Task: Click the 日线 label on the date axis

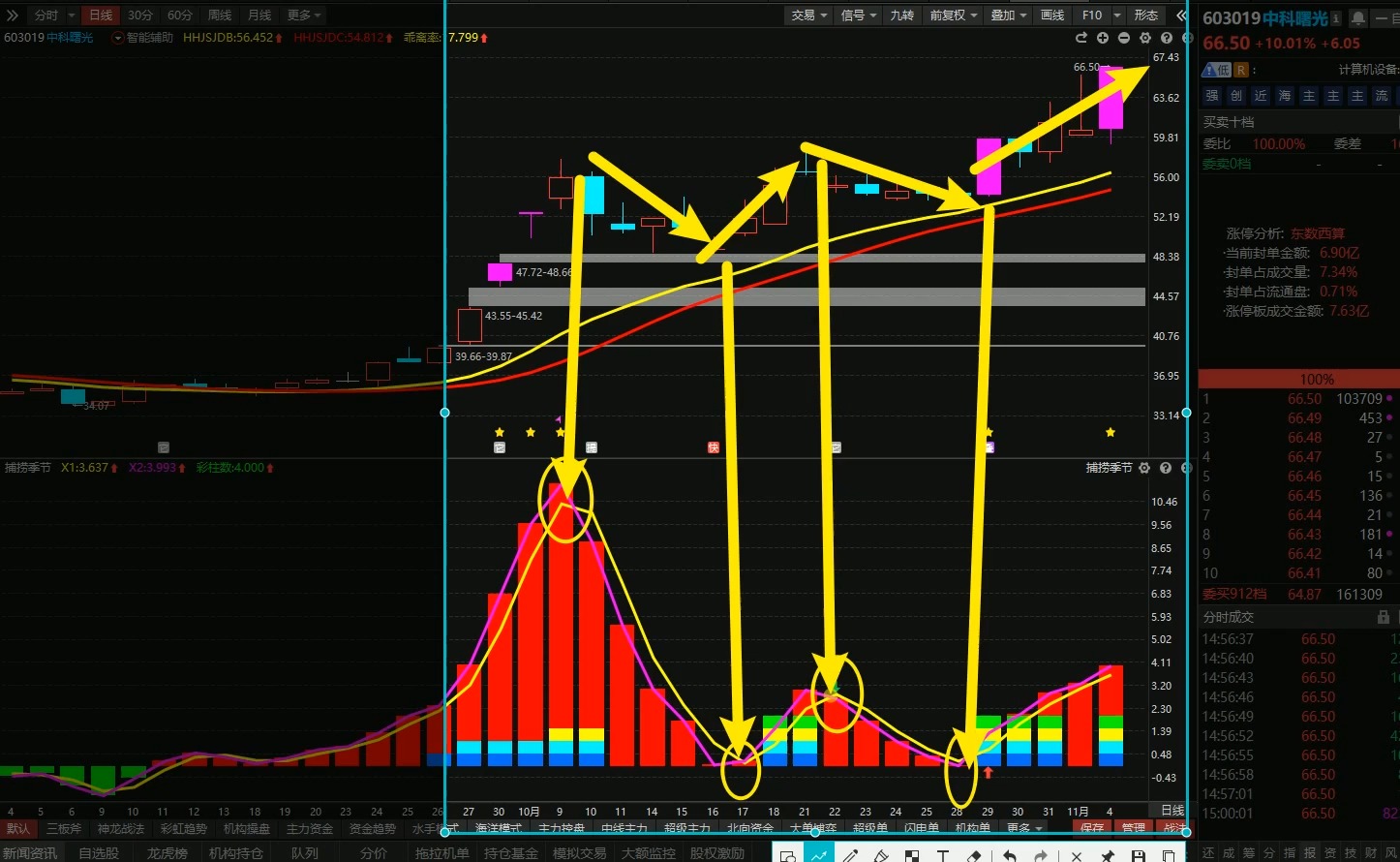Action: point(1172,810)
